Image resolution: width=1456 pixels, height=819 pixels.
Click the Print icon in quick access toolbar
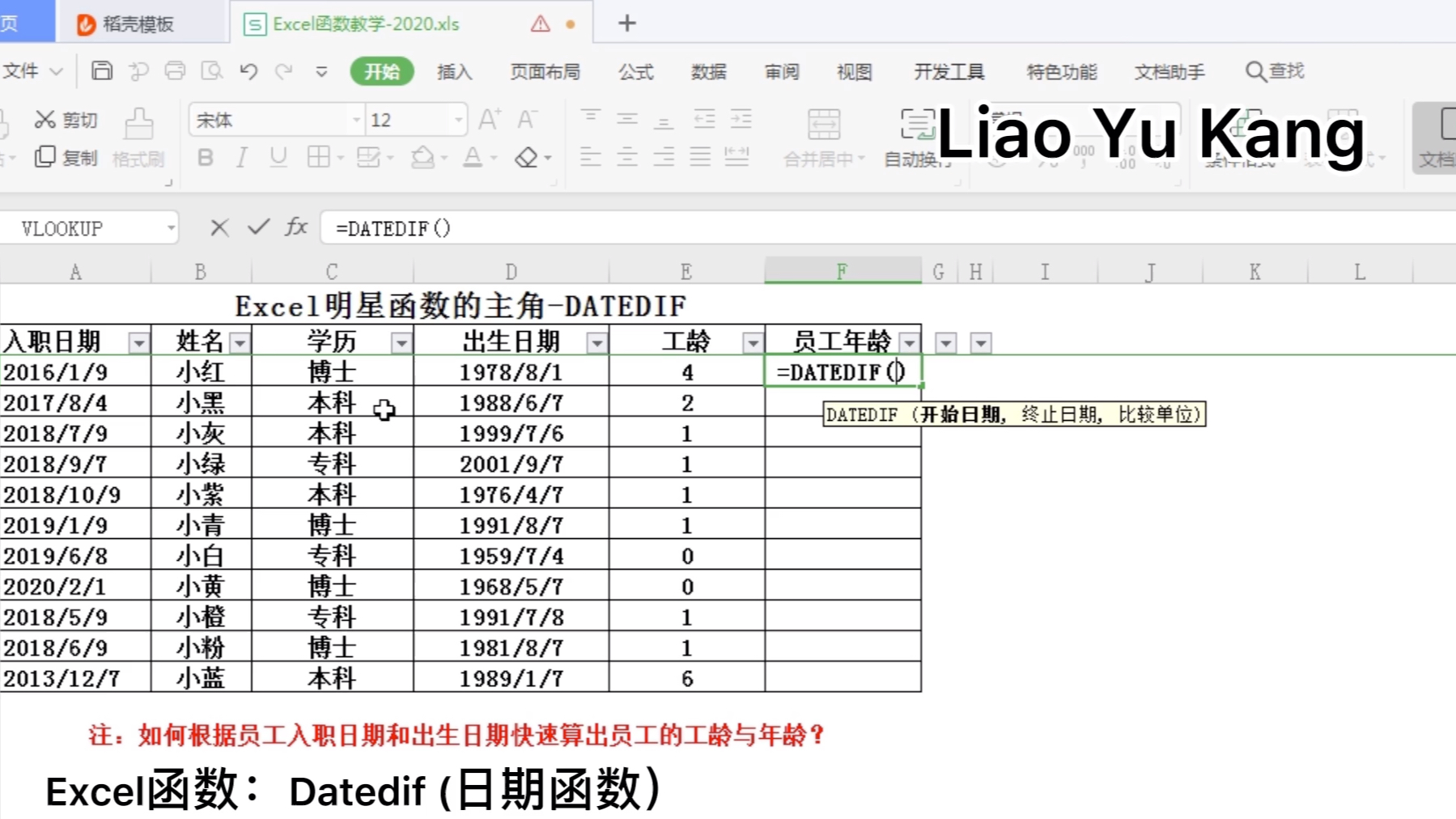pyautogui.click(x=175, y=71)
